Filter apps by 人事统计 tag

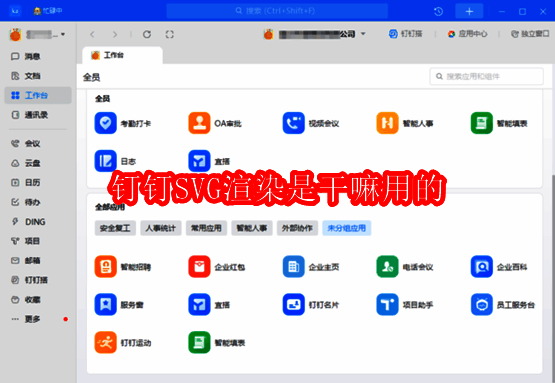click(161, 228)
